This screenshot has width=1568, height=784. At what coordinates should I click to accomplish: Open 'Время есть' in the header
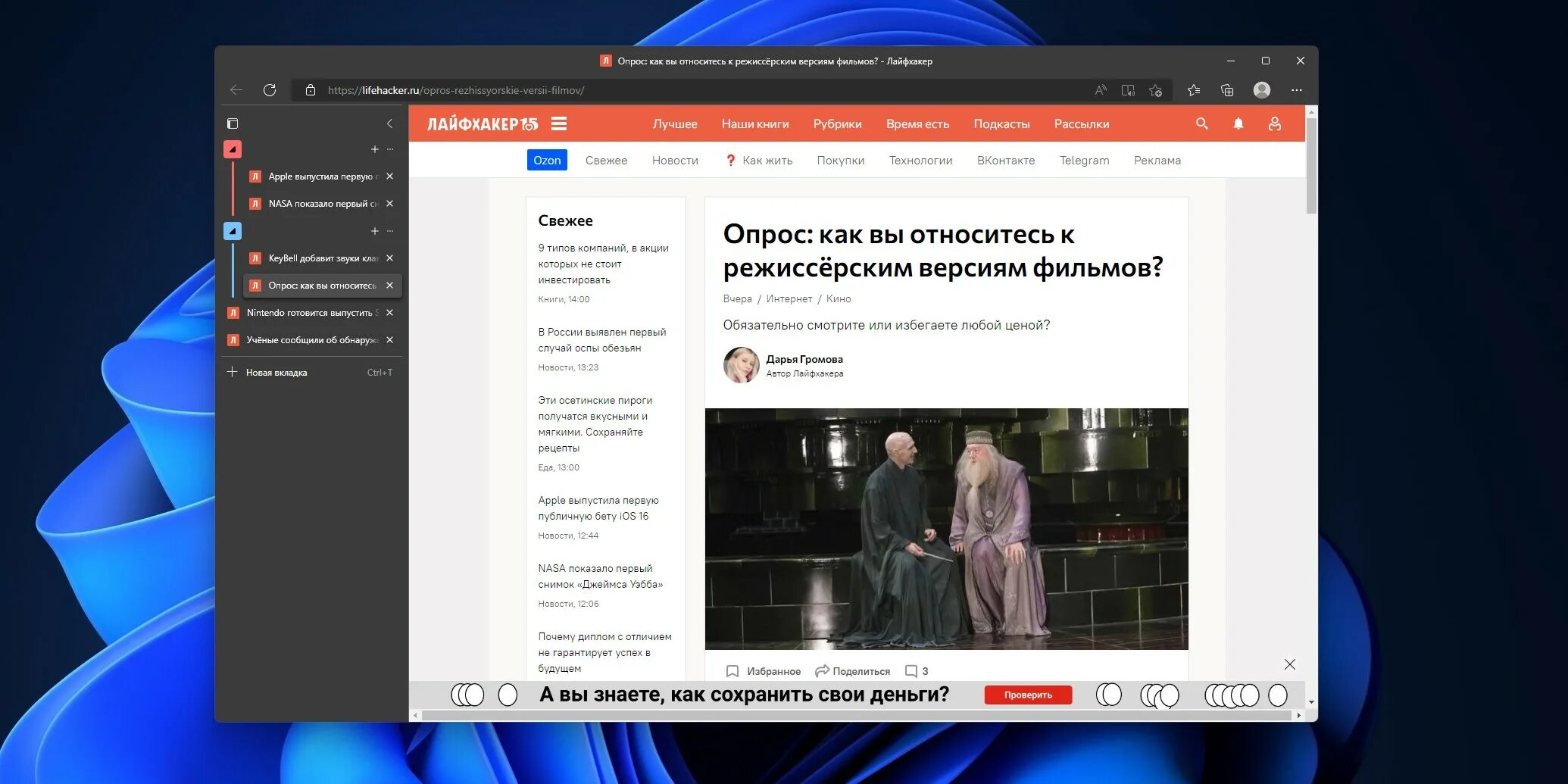click(x=917, y=124)
